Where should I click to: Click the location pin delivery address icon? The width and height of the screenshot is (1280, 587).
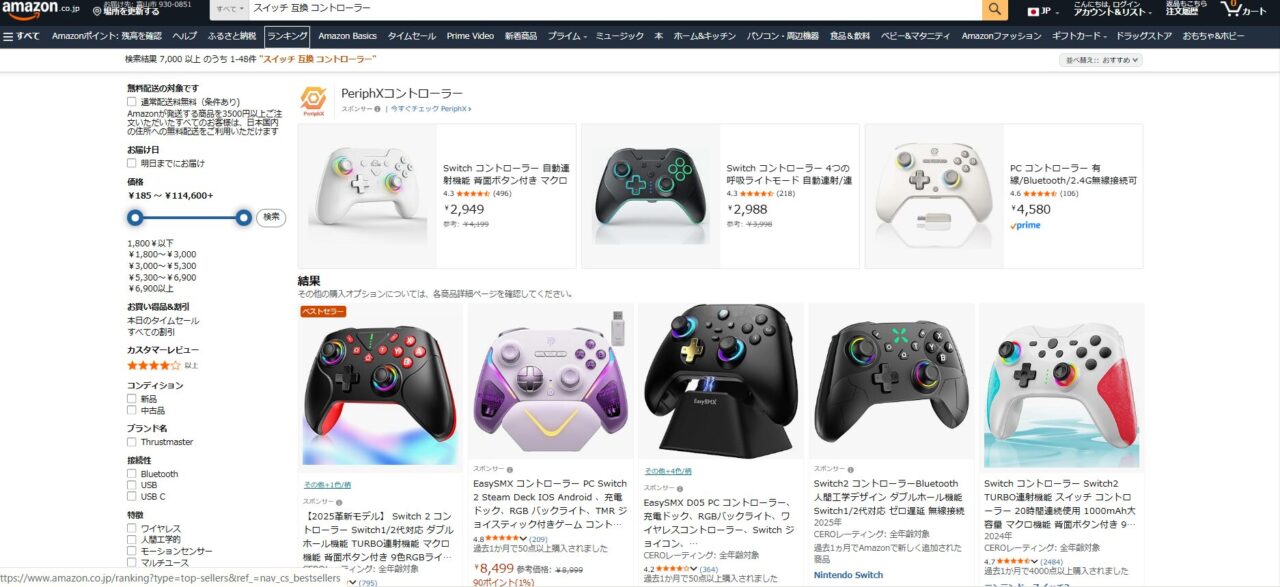(x=97, y=11)
